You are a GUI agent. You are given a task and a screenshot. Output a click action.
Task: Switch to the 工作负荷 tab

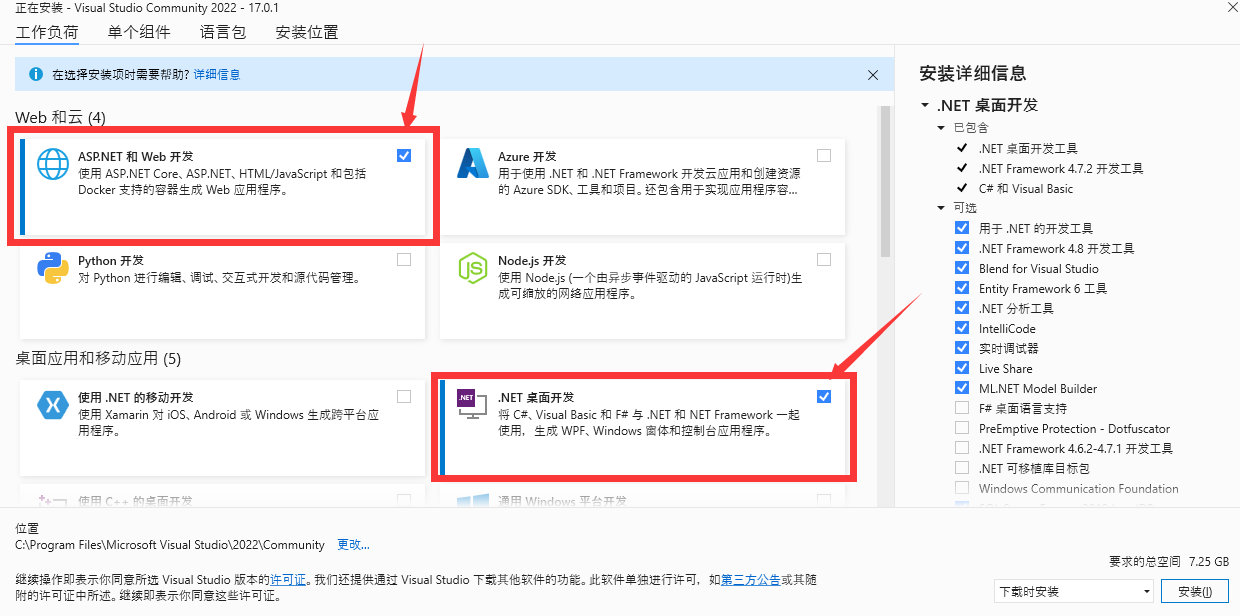(x=47, y=32)
